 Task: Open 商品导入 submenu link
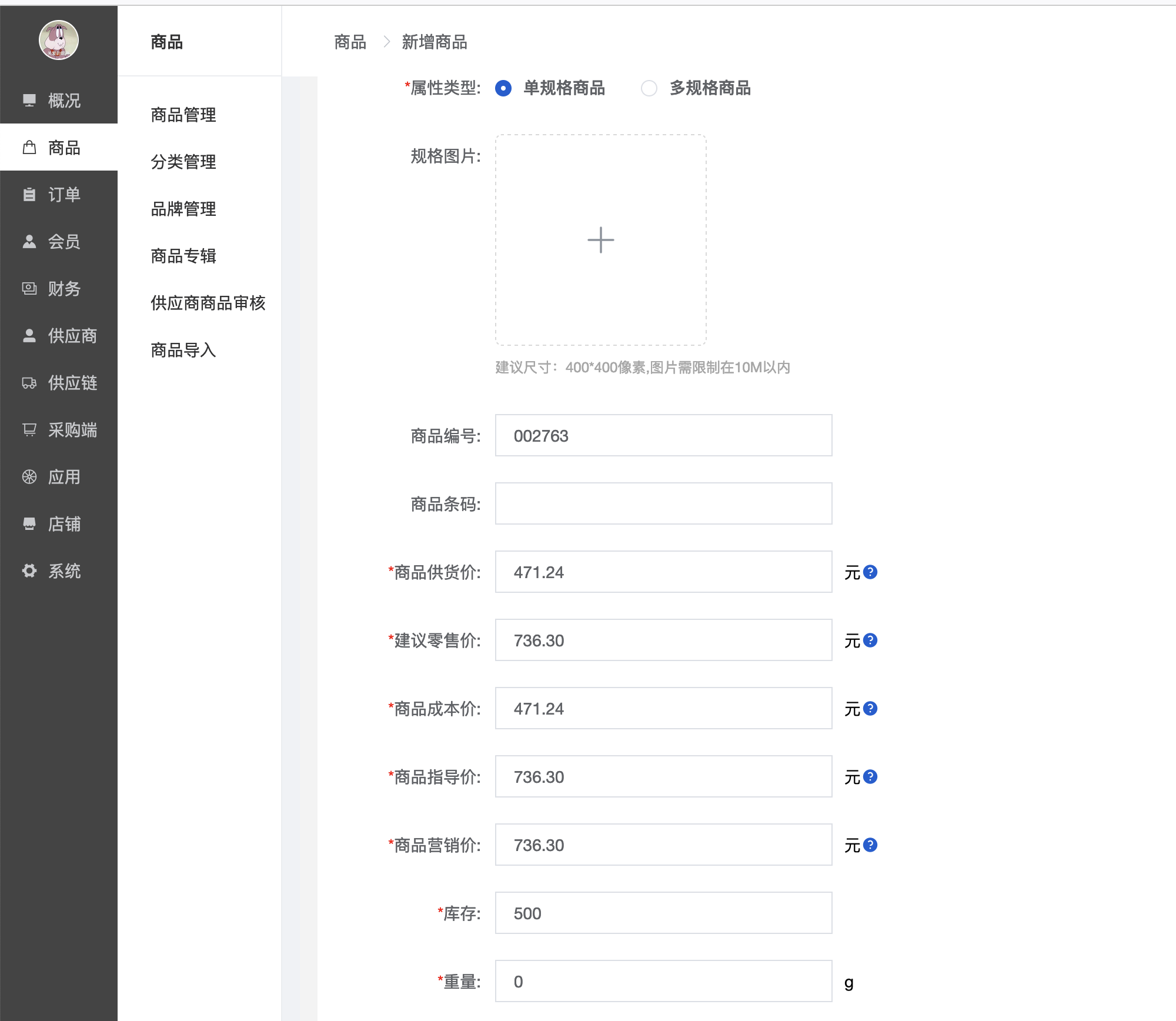point(183,350)
